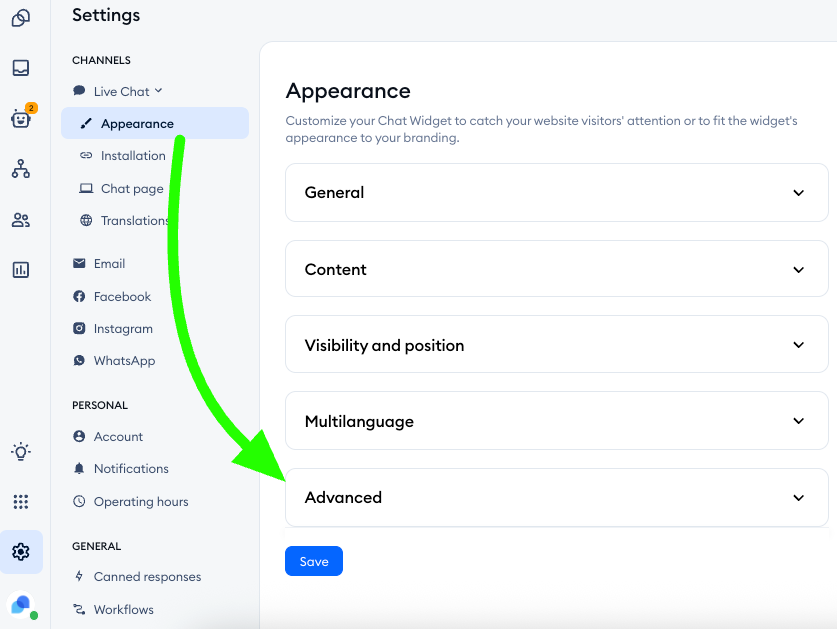Open Operating hours settings

coord(140,501)
